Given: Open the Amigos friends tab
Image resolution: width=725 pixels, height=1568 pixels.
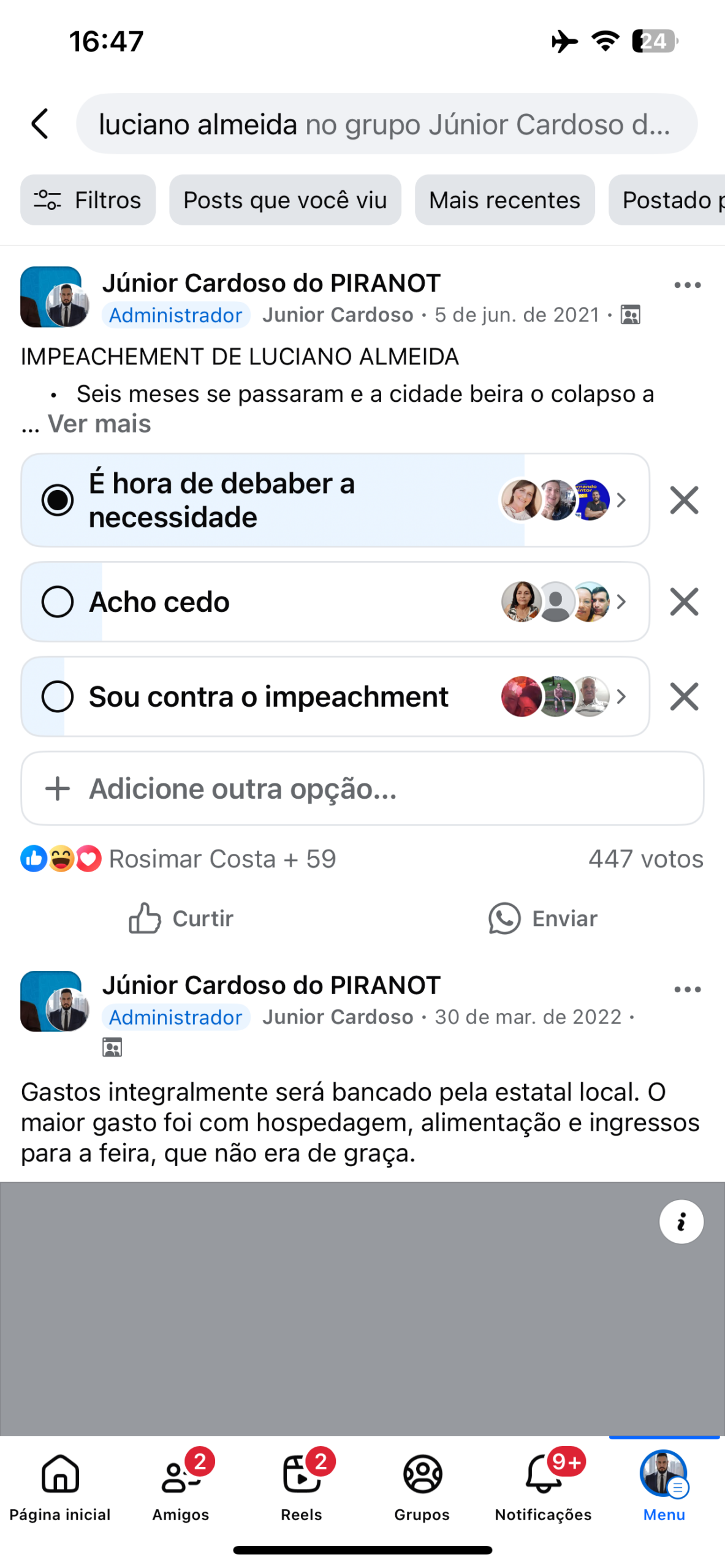Looking at the screenshot, I should [x=181, y=1482].
